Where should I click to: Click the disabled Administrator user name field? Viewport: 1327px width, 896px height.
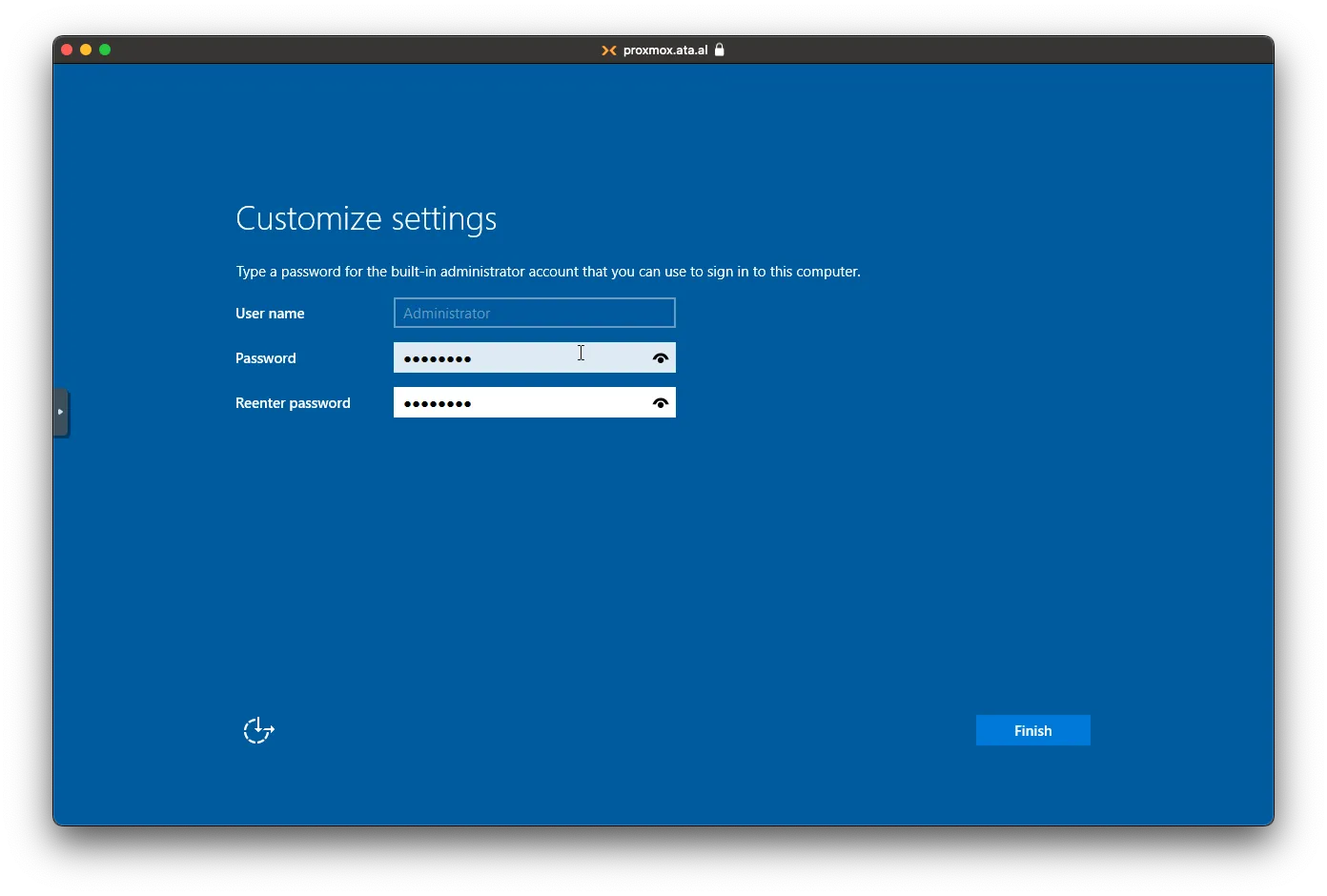coord(534,313)
